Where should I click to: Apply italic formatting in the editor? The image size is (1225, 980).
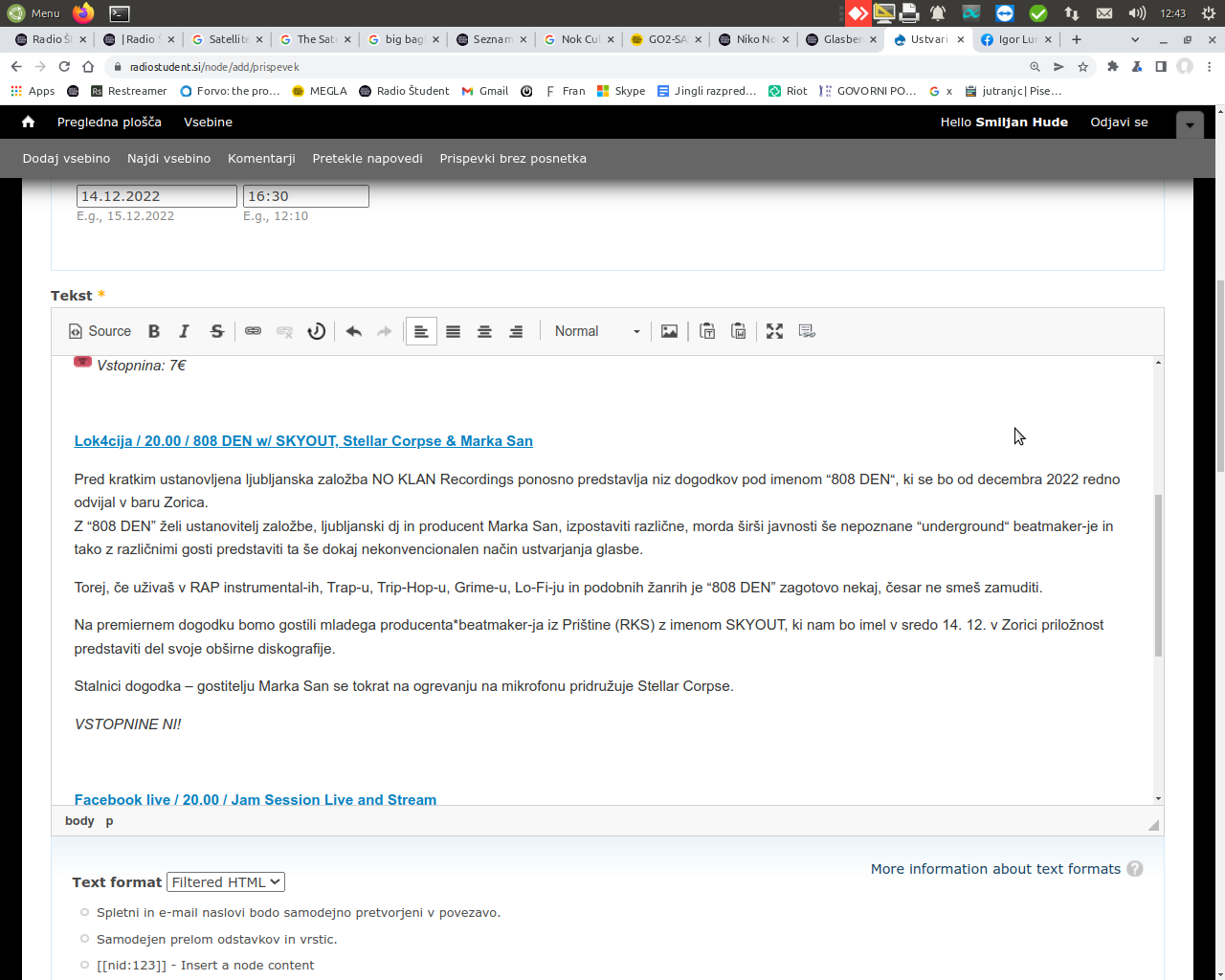pos(185,331)
